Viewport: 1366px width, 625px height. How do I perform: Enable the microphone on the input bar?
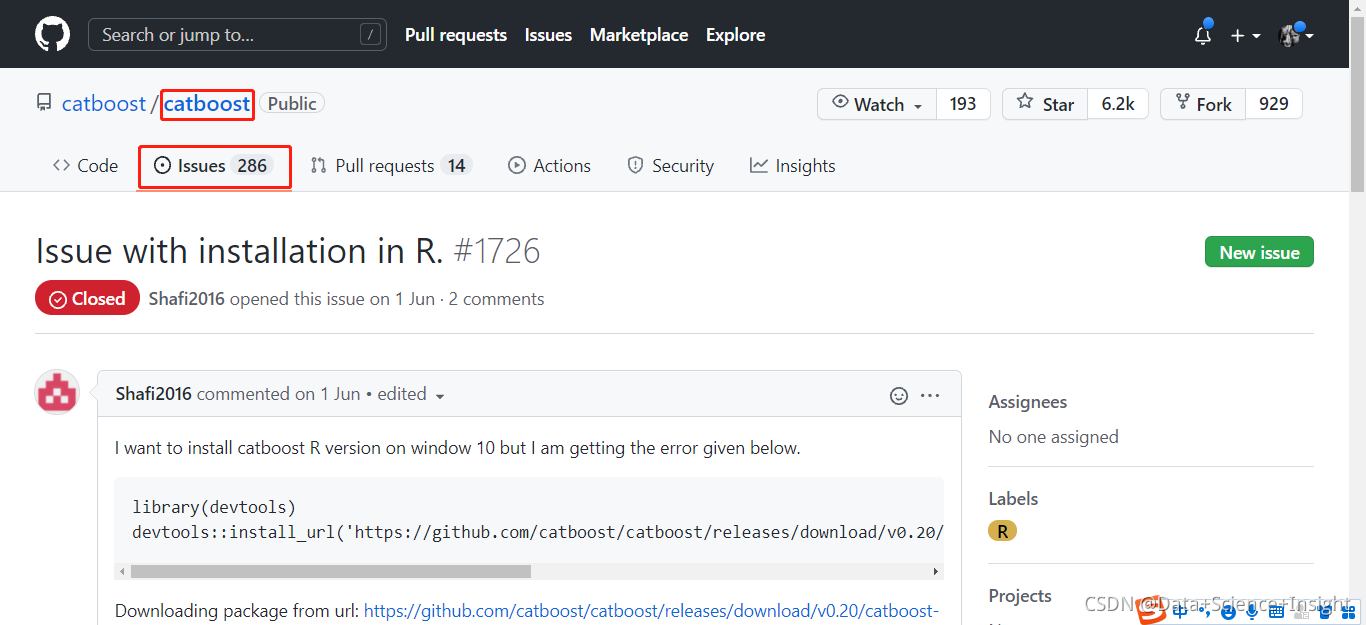pyautogui.click(x=1251, y=611)
